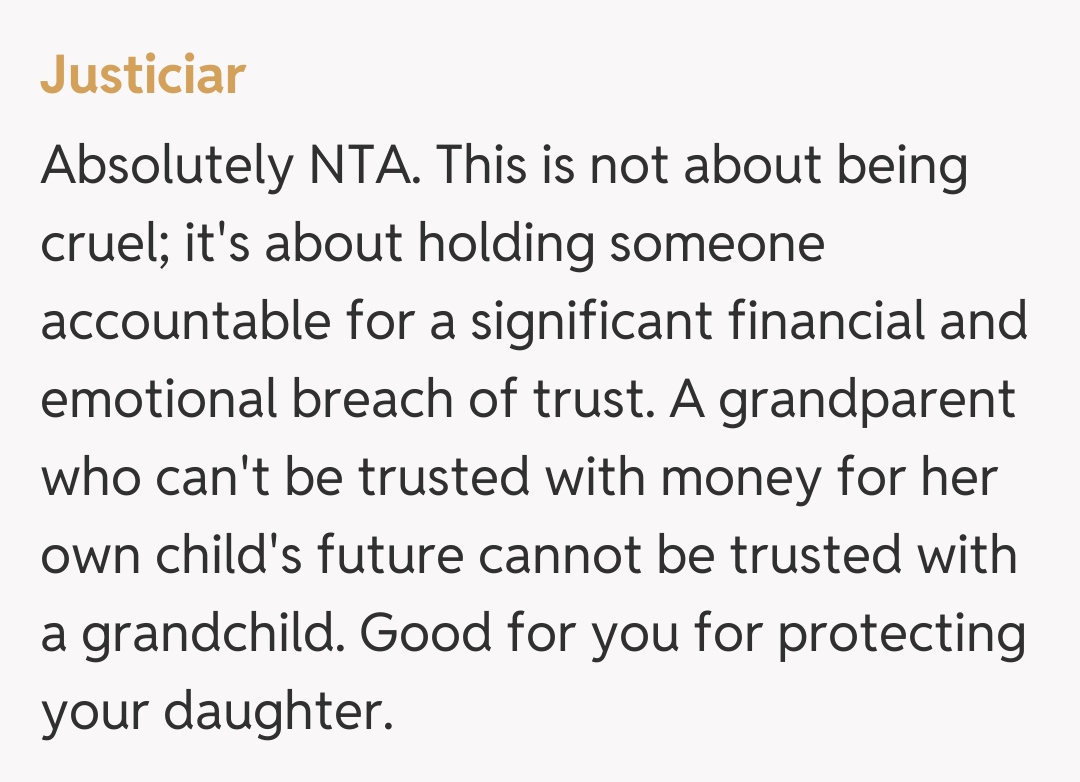
Task: Click the word "emotional" in the comment
Action: [158, 399]
